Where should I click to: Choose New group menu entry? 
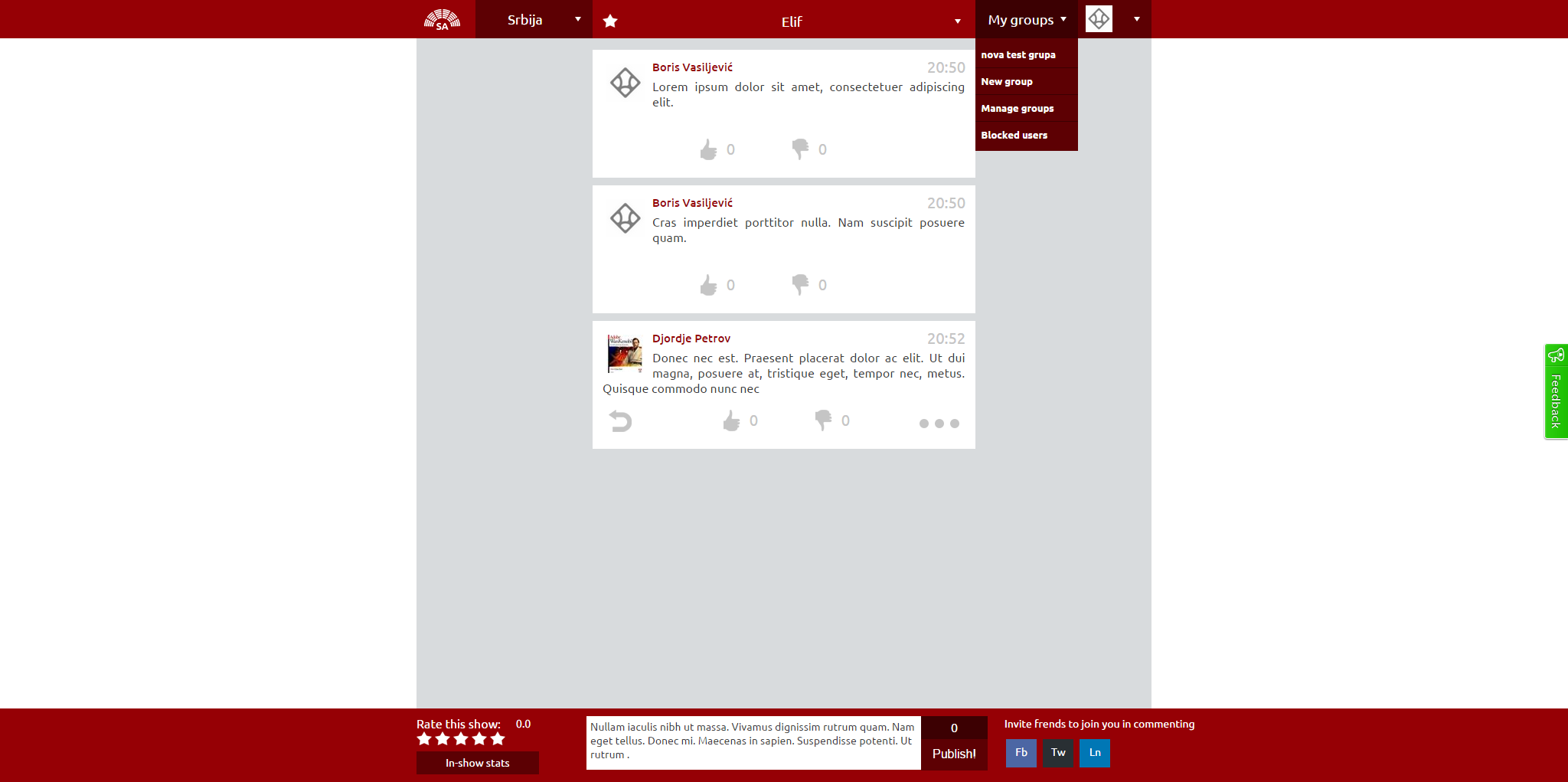(1026, 82)
